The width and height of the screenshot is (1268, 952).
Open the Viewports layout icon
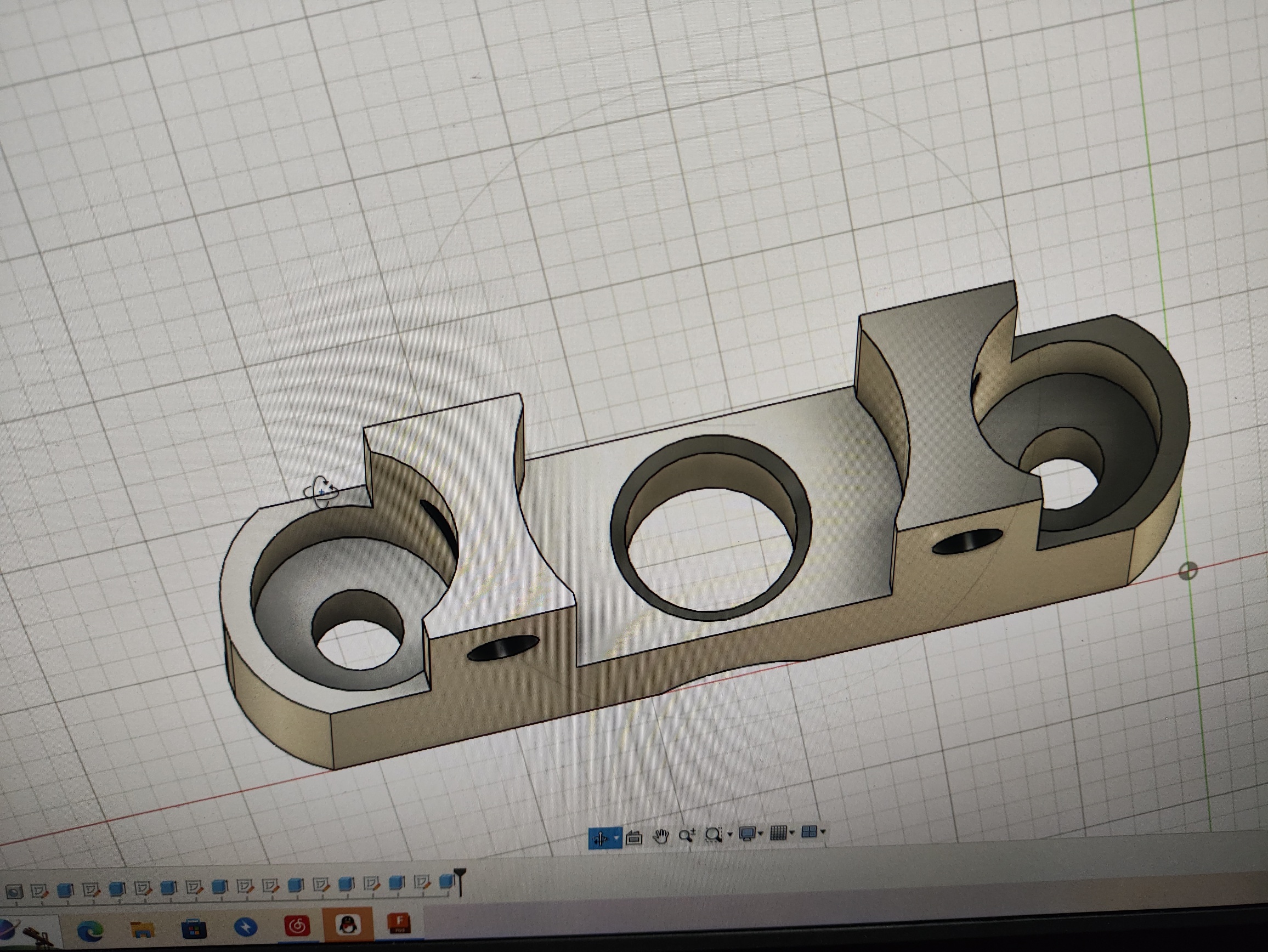[808, 831]
